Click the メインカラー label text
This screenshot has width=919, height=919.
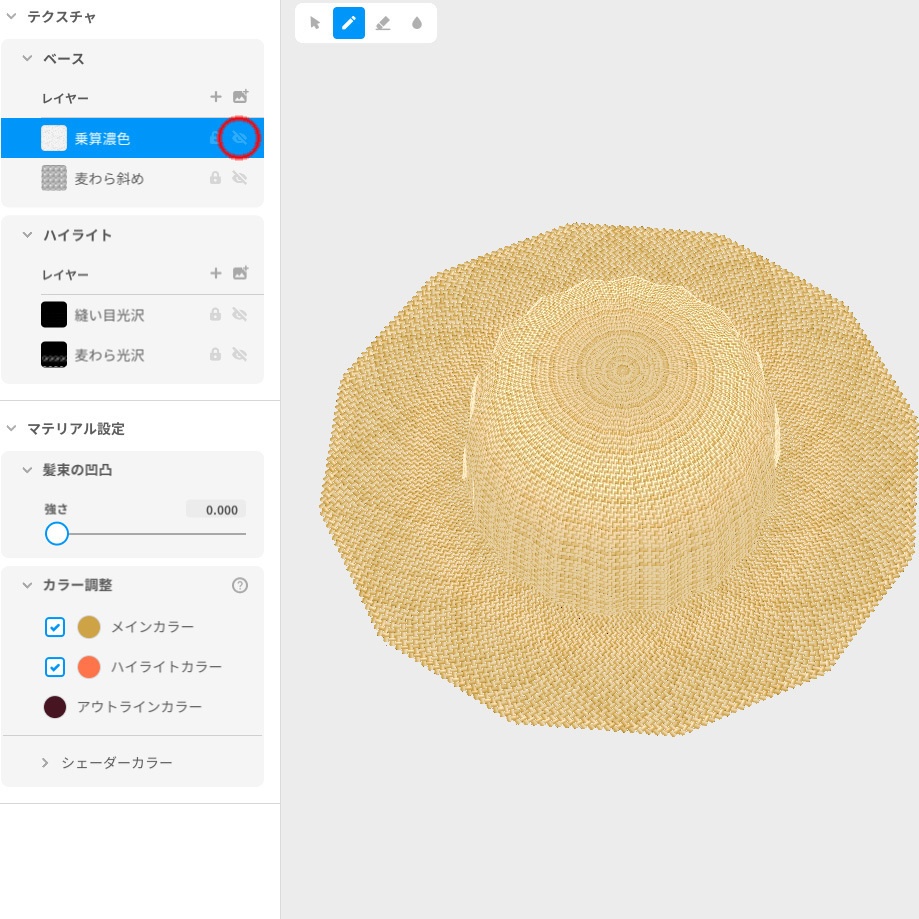point(152,627)
